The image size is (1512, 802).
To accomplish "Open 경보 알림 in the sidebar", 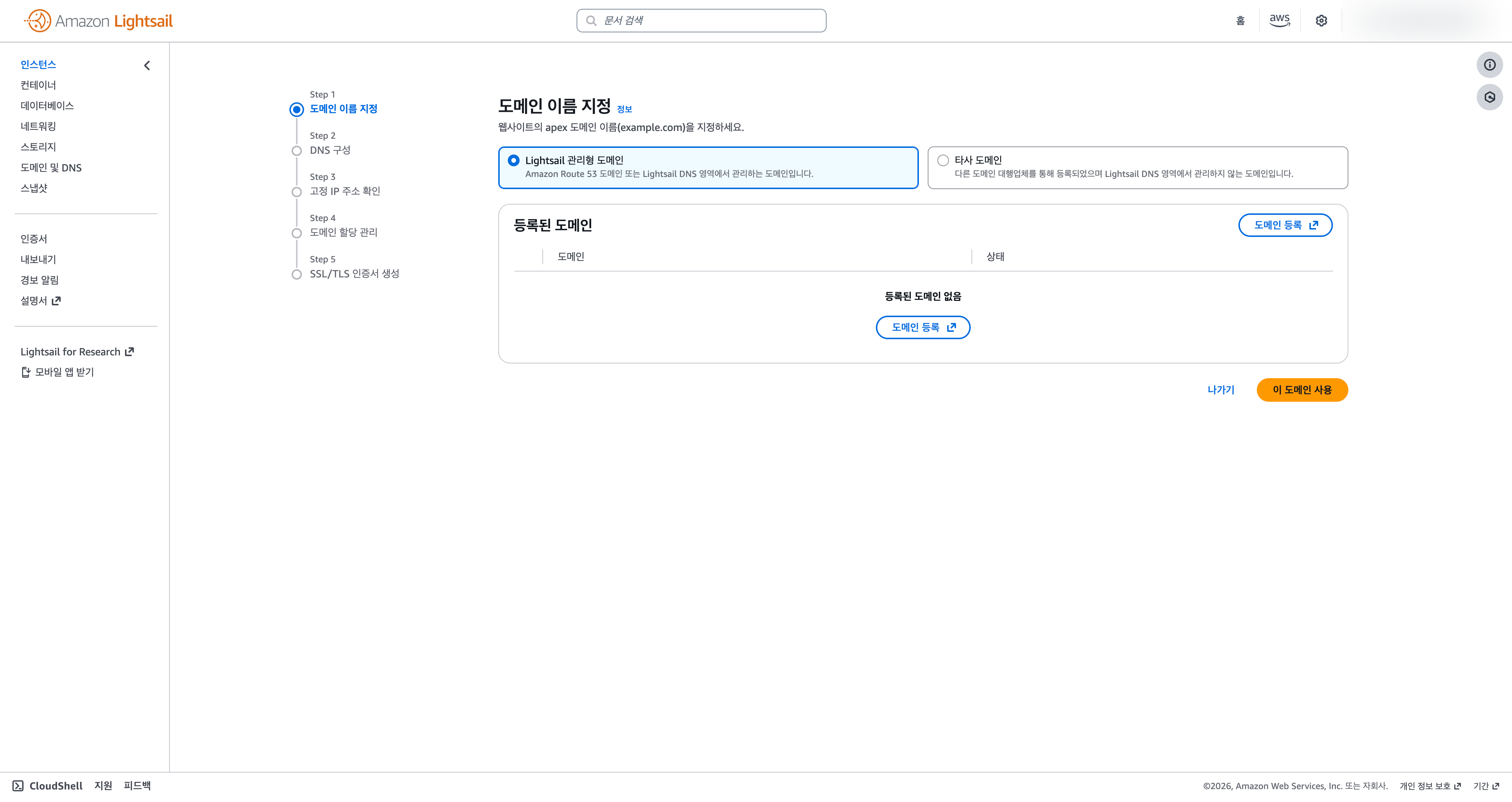I will (x=39, y=280).
